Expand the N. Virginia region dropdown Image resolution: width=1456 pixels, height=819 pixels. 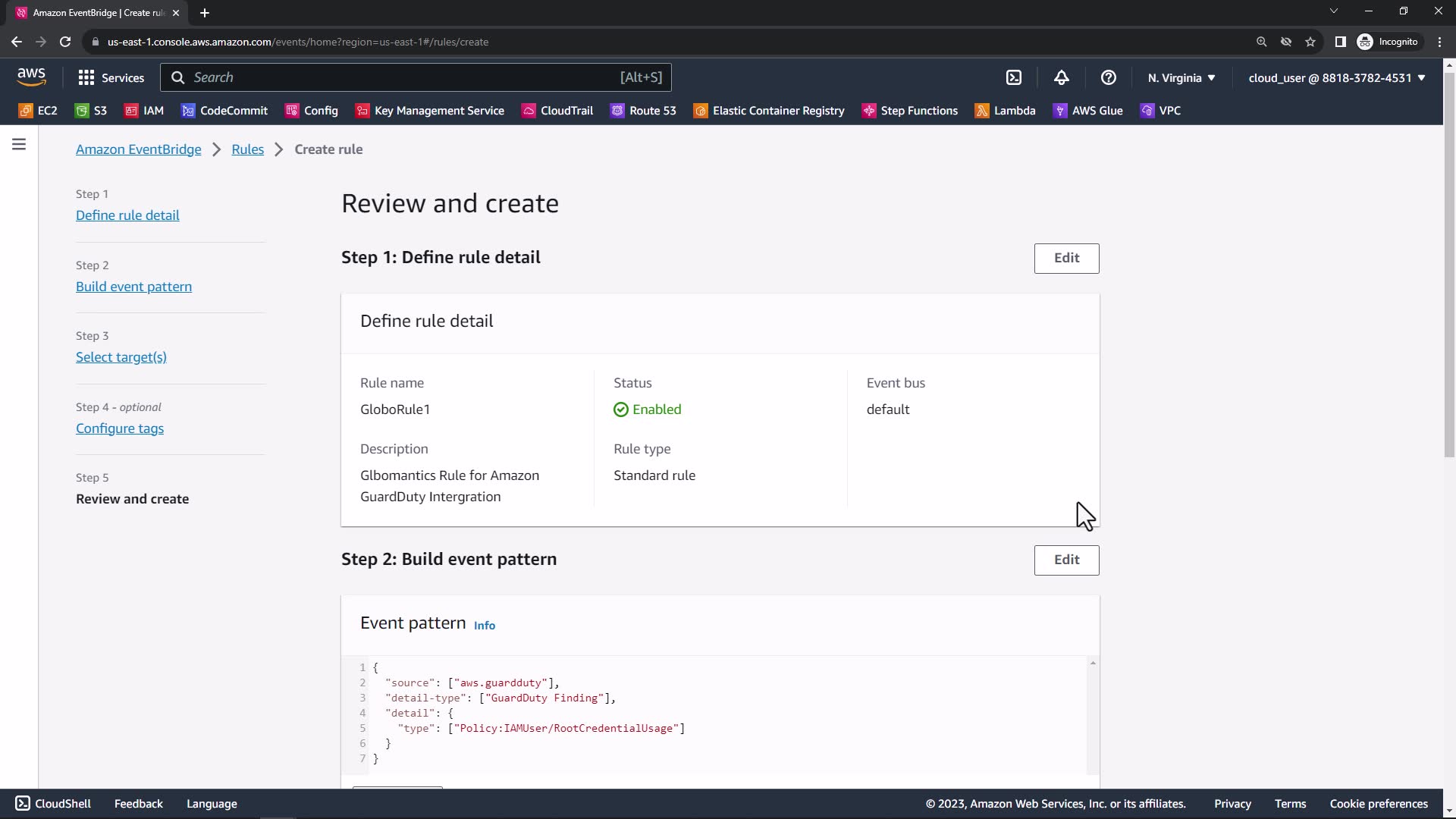[x=1181, y=77]
